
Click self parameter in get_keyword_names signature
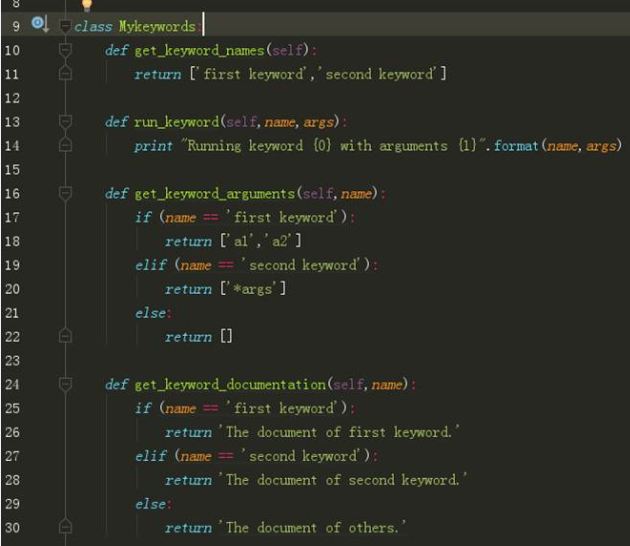(x=287, y=51)
